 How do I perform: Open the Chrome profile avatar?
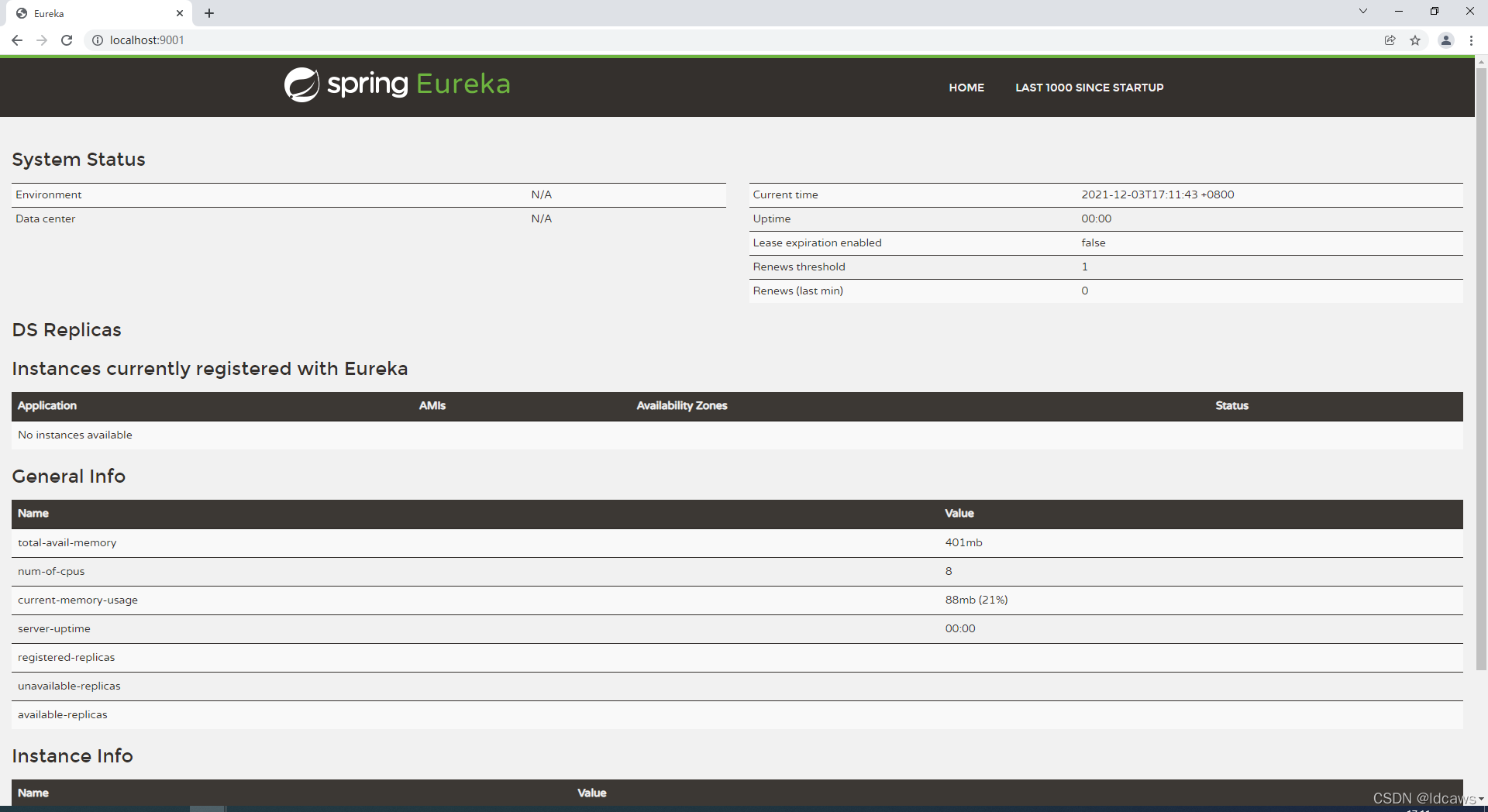(x=1446, y=40)
